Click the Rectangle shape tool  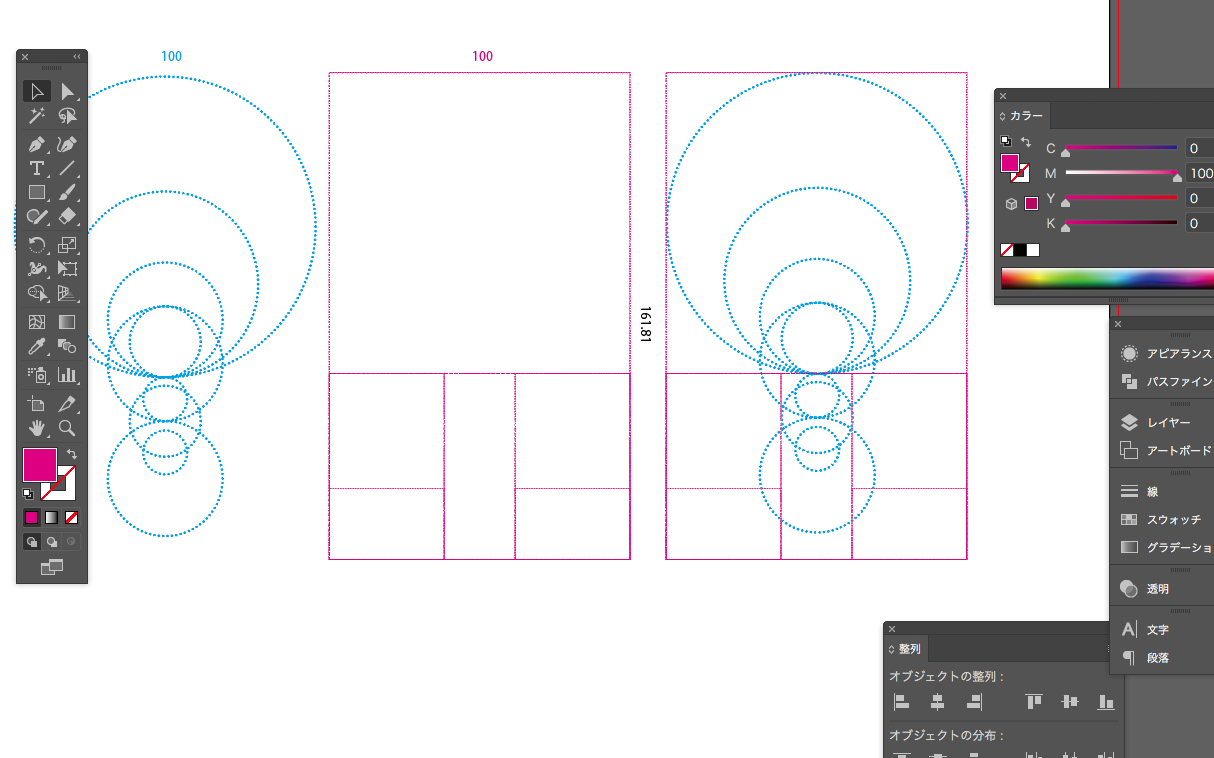[37, 192]
